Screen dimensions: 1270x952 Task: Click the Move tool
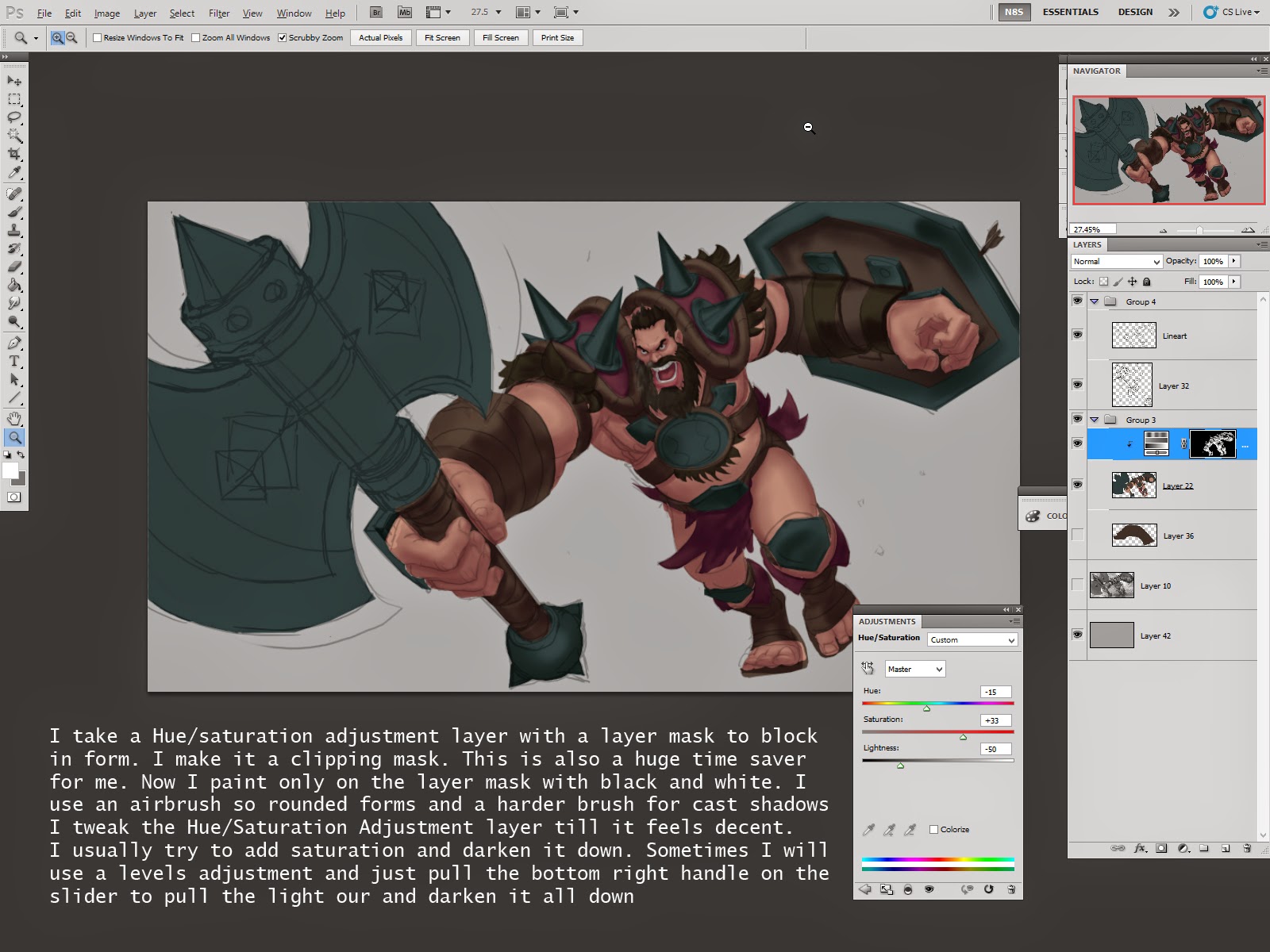[x=14, y=81]
